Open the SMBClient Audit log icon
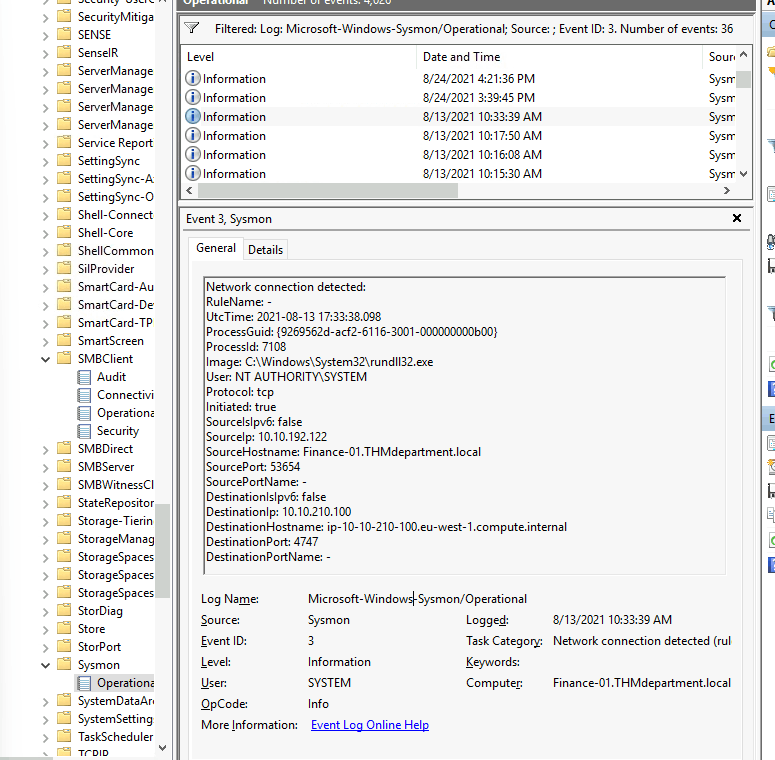The width and height of the screenshot is (775, 760). click(x=85, y=377)
